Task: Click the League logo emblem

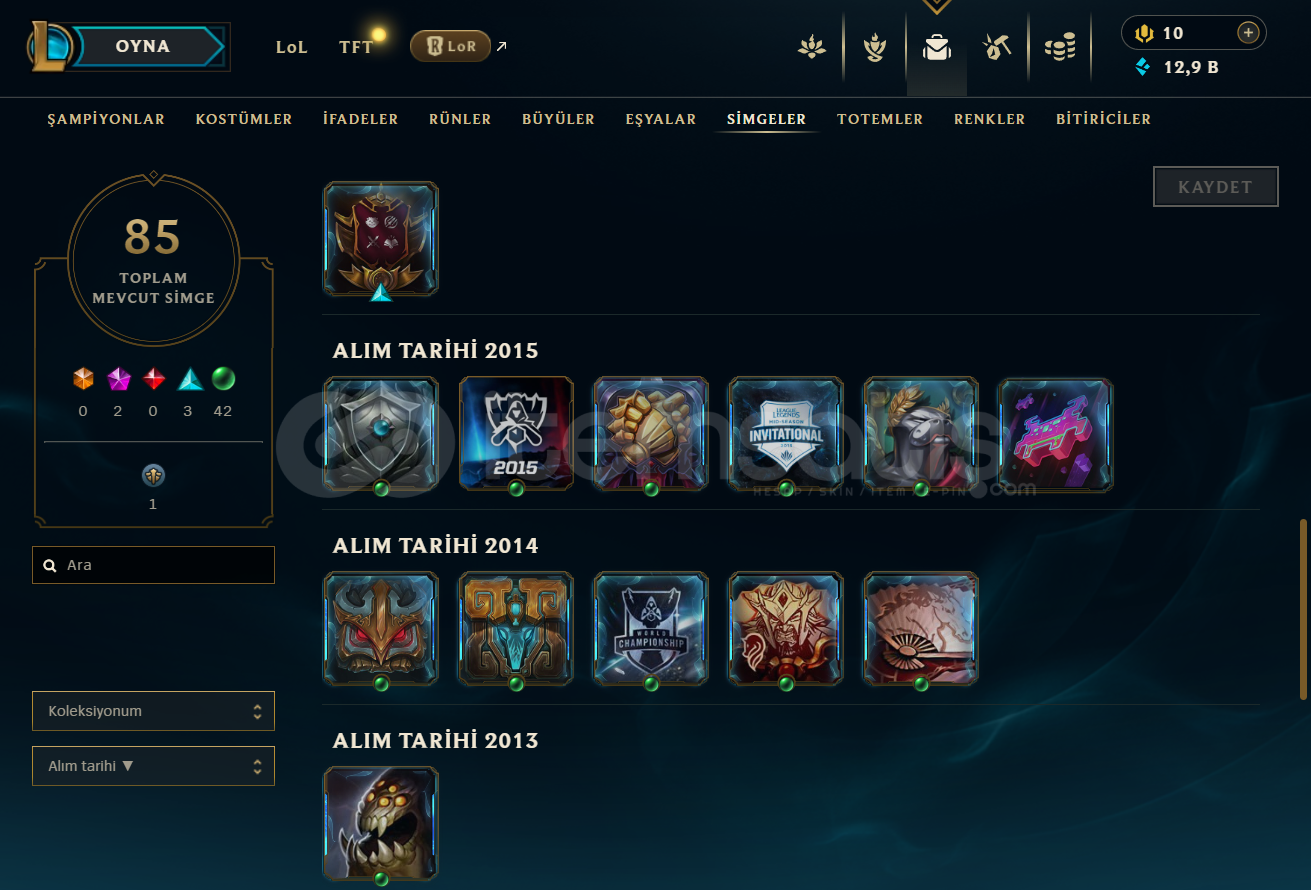Action: (50, 46)
